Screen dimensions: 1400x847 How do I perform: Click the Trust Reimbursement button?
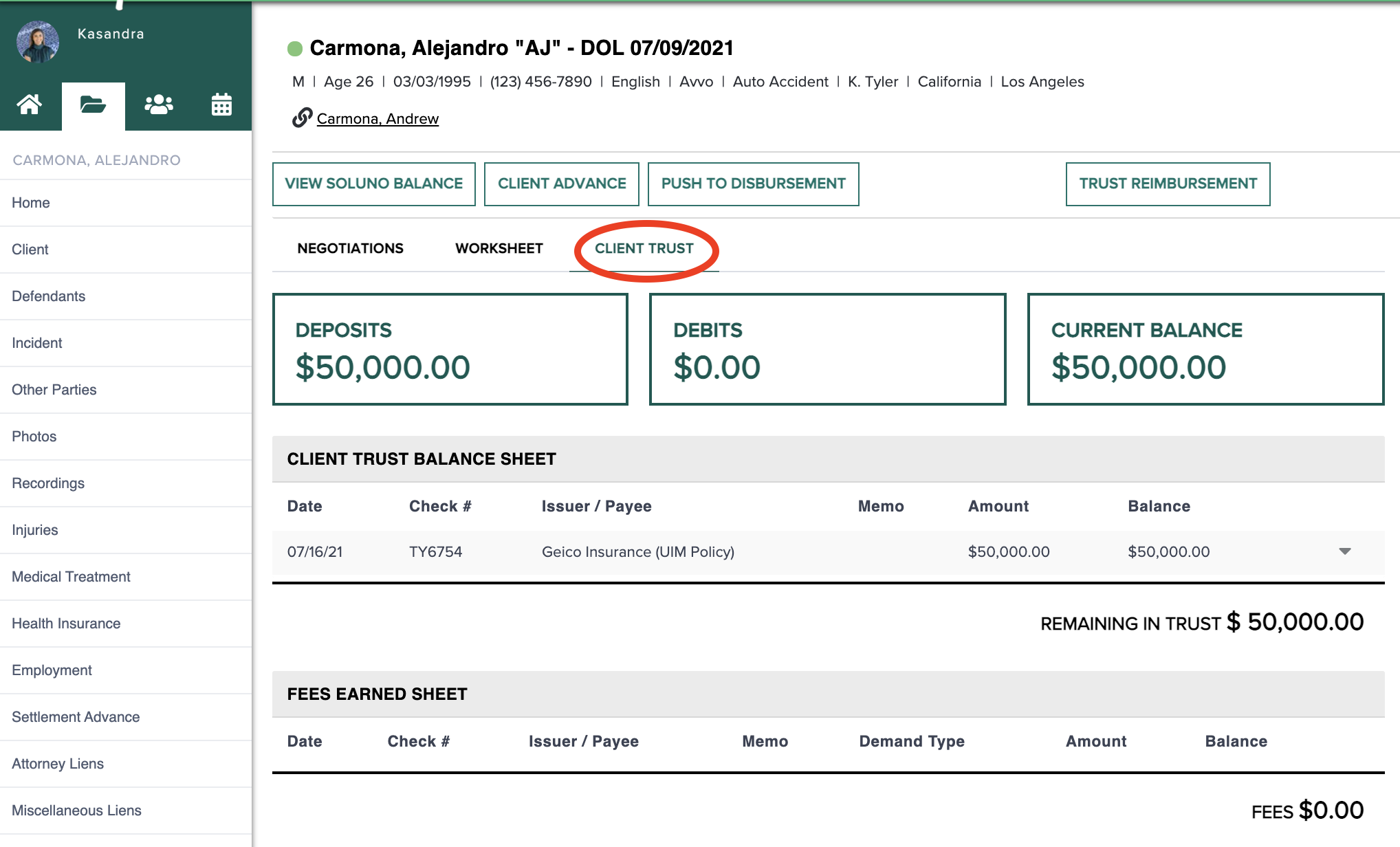(x=1168, y=184)
